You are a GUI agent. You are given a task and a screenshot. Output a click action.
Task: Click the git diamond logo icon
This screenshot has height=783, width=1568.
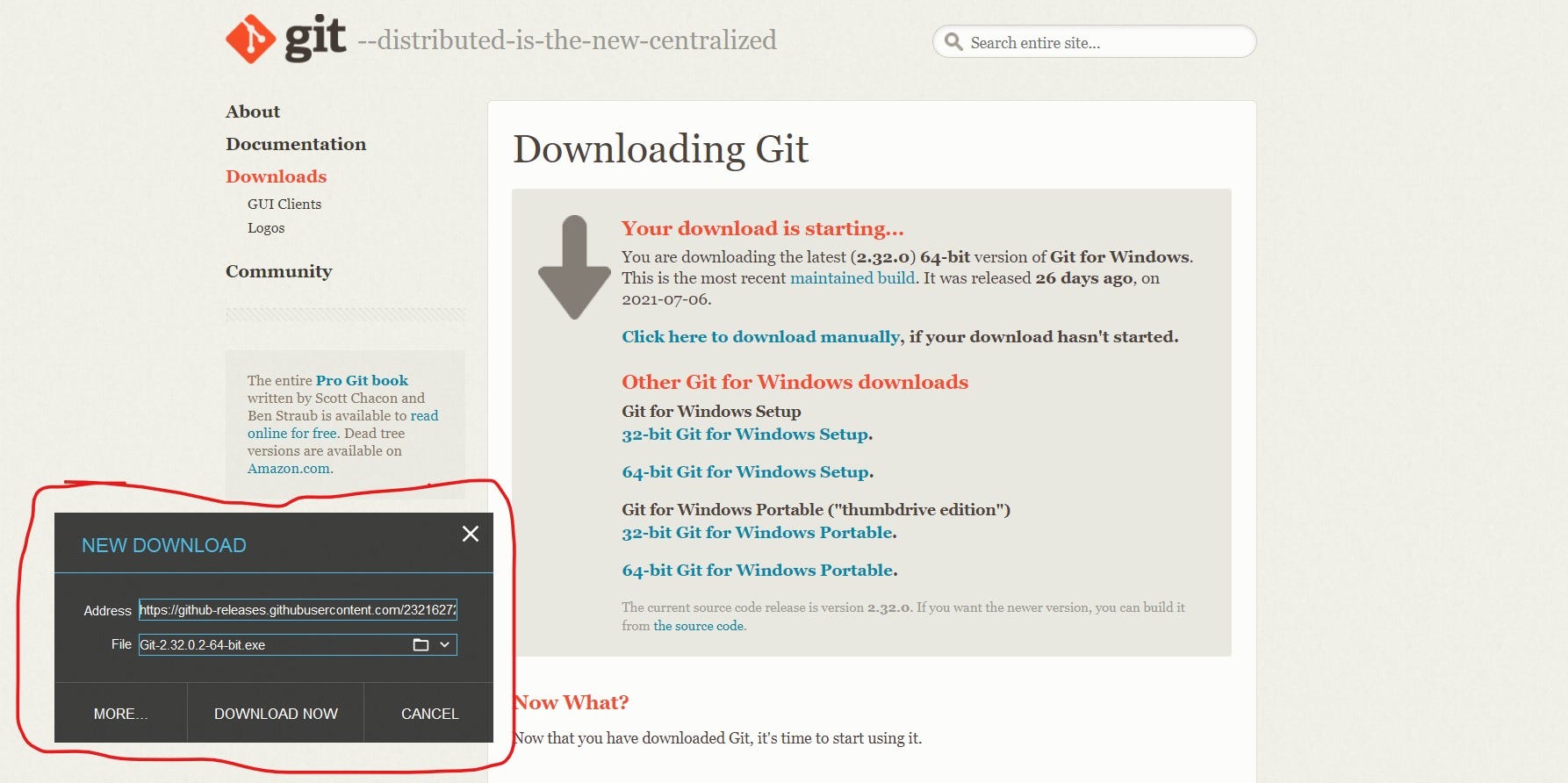coord(250,39)
